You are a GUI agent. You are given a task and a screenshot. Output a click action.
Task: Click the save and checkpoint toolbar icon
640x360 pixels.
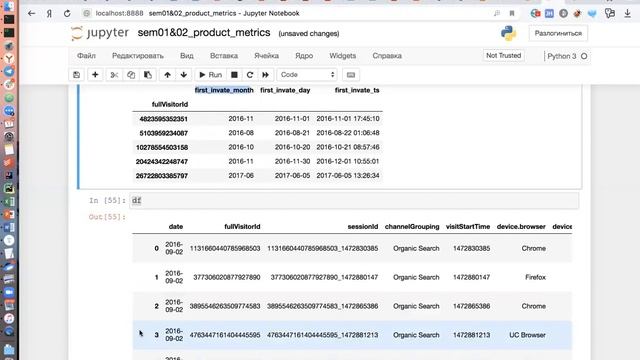click(76, 75)
